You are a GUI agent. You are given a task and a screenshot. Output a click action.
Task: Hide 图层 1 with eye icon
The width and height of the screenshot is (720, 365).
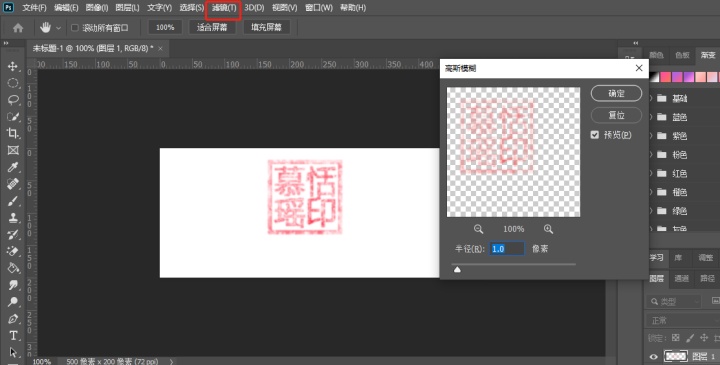[x=653, y=357]
